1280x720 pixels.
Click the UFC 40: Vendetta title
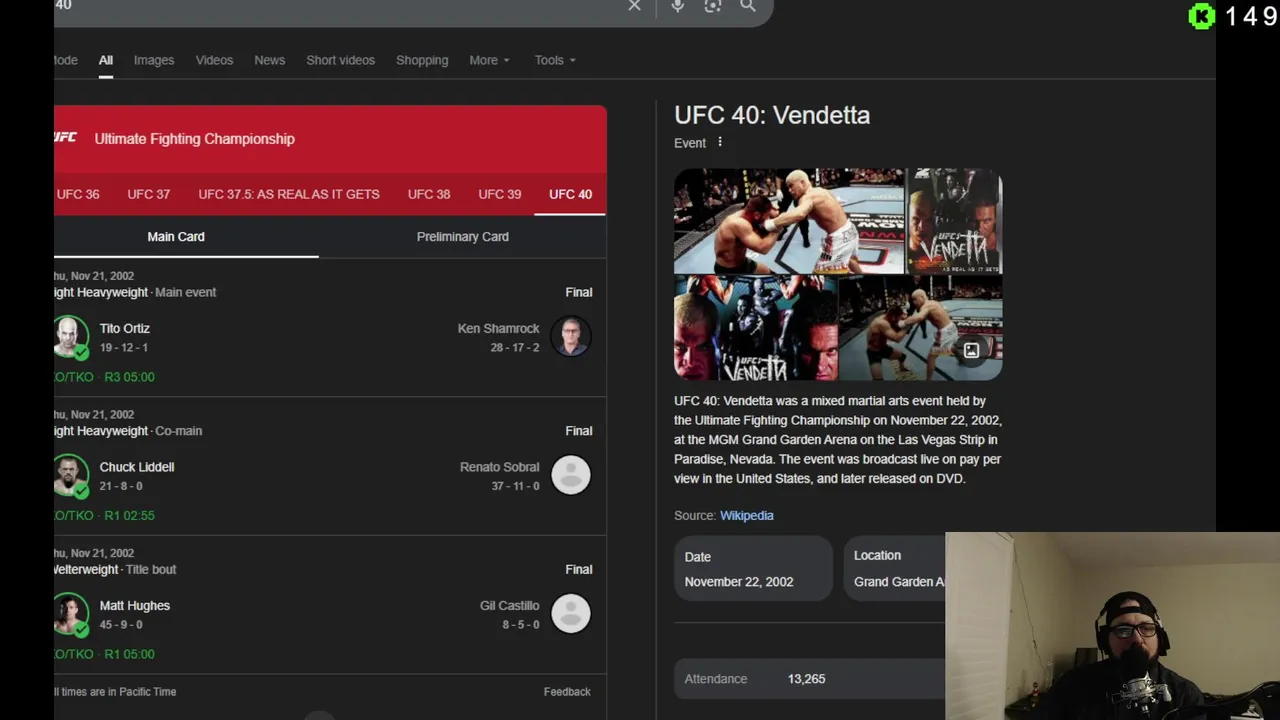[x=772, y=115]
